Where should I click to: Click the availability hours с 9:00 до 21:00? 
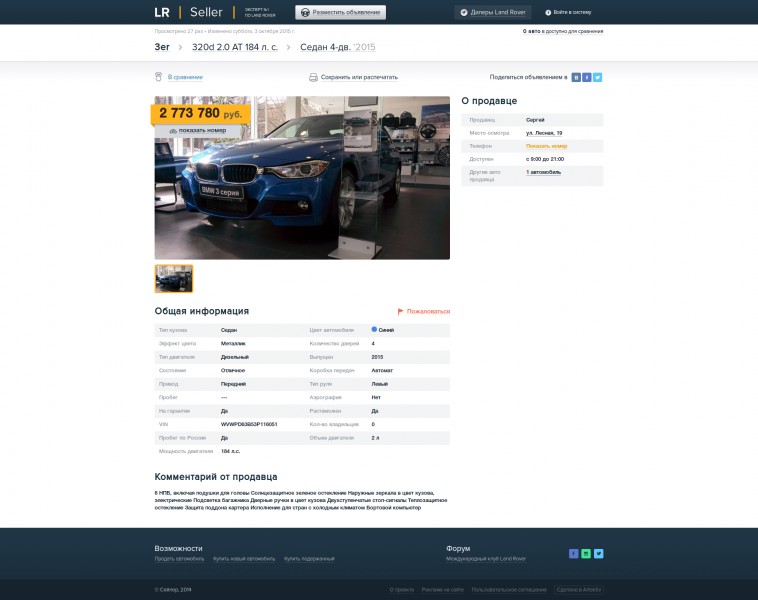pos(545,159)
